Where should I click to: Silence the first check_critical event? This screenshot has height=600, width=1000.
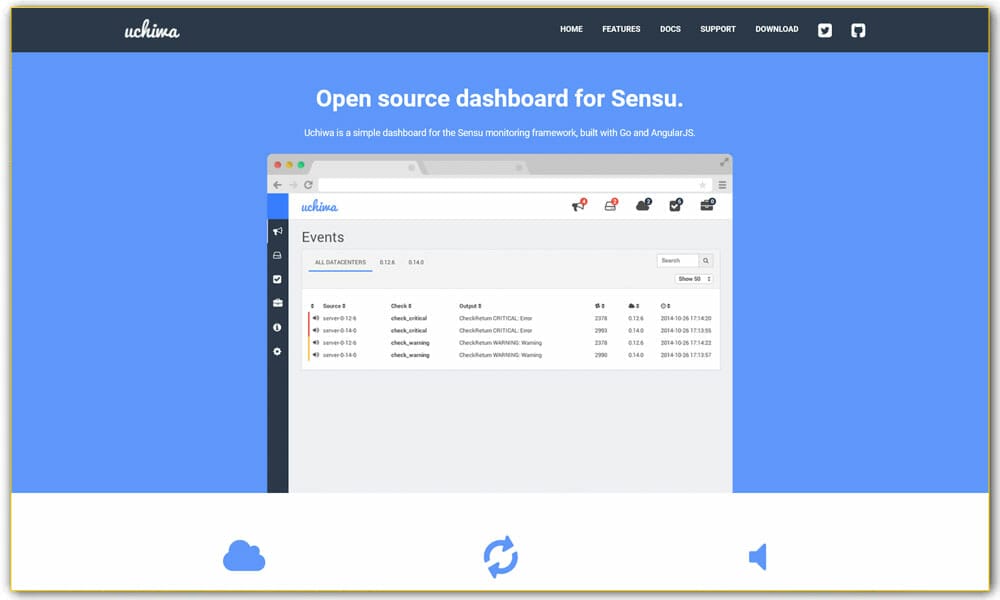(x=316, y=317)
